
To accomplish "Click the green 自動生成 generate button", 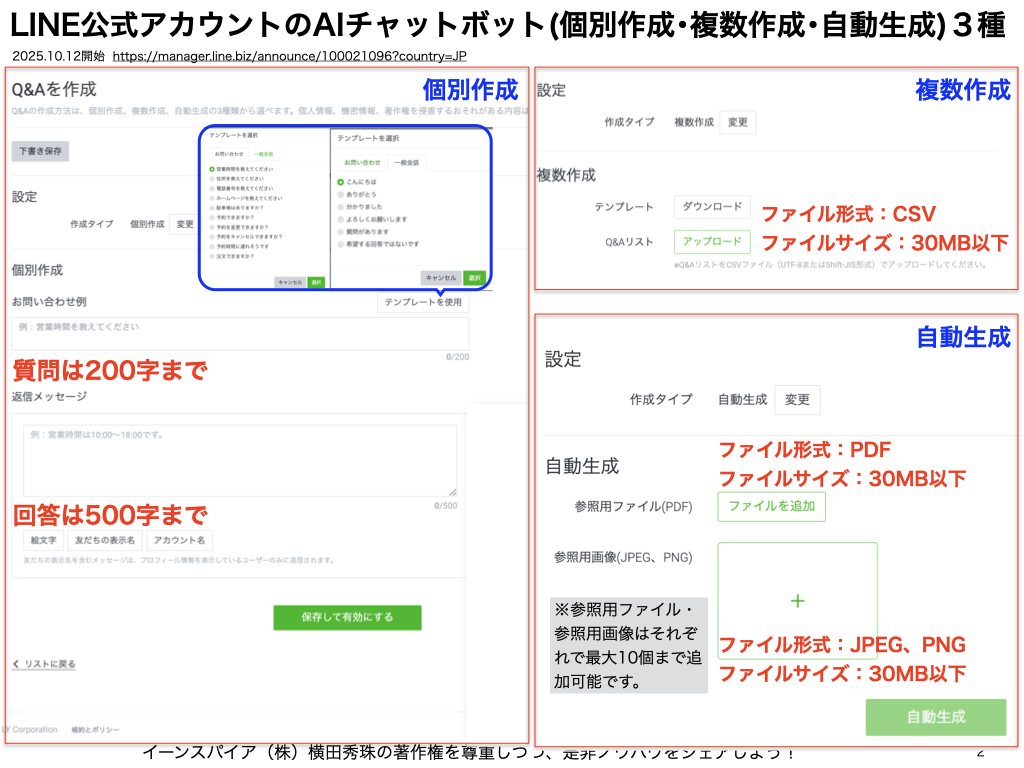I will 936,717.
